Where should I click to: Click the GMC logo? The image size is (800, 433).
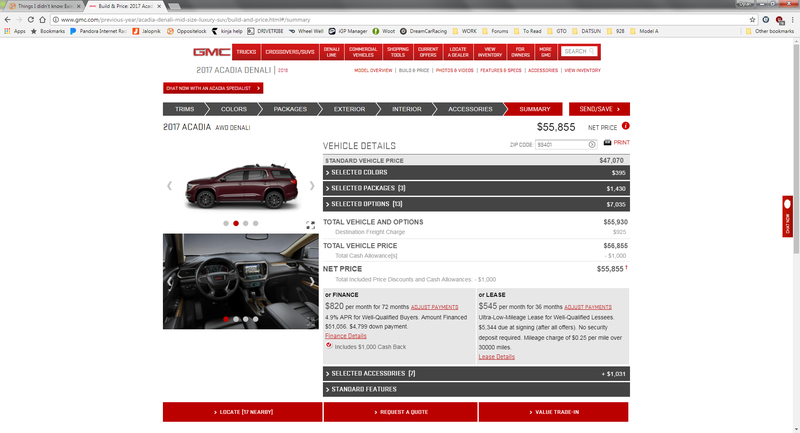pyautogui.click(x=211, y=52)
